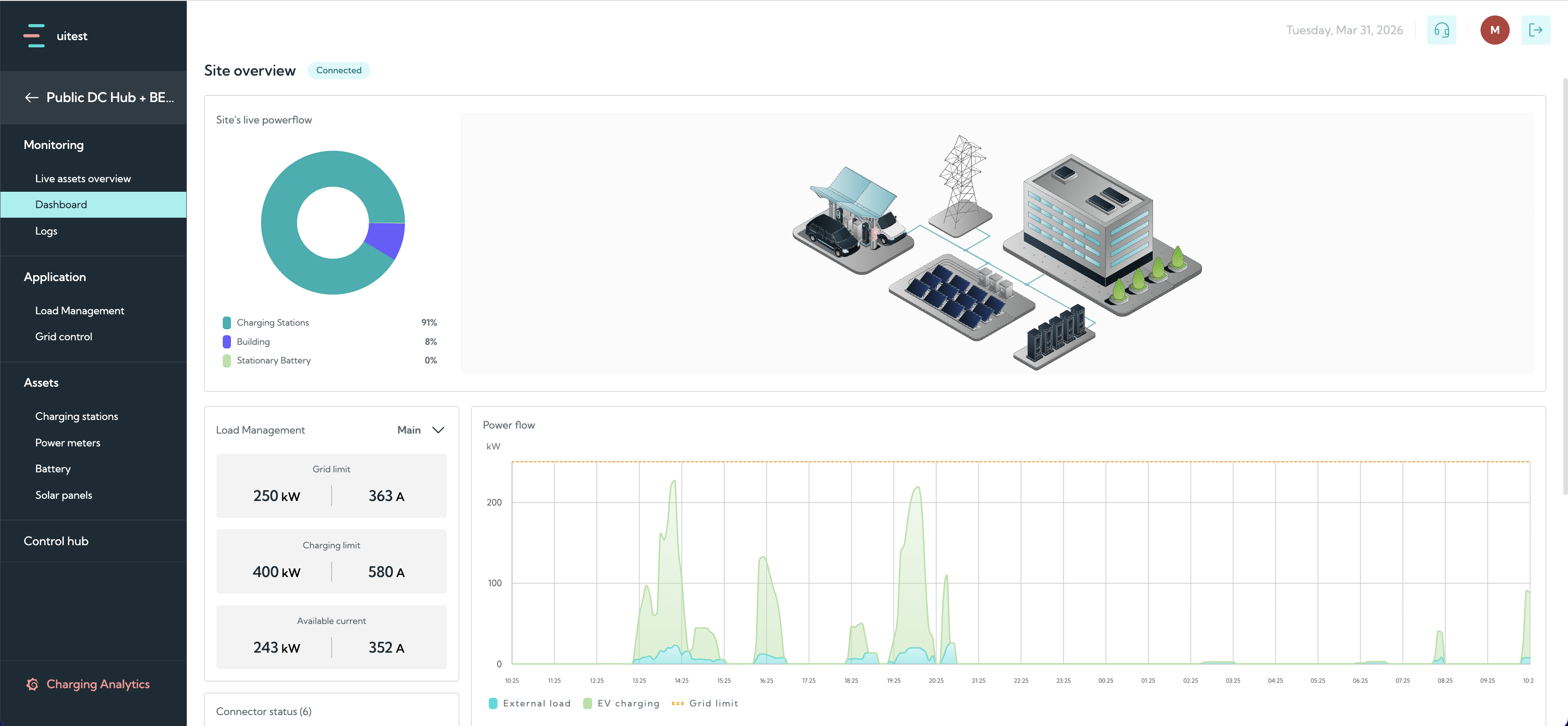Toggle EV charging series in legend
1568x726 pixels.
coord(621,704)
